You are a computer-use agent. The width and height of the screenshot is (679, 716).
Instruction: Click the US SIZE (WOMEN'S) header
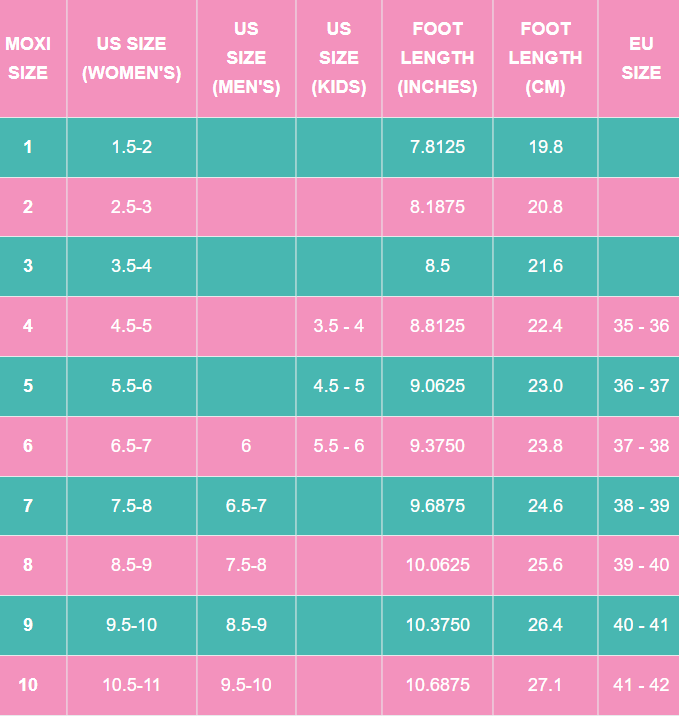point(132,58)
